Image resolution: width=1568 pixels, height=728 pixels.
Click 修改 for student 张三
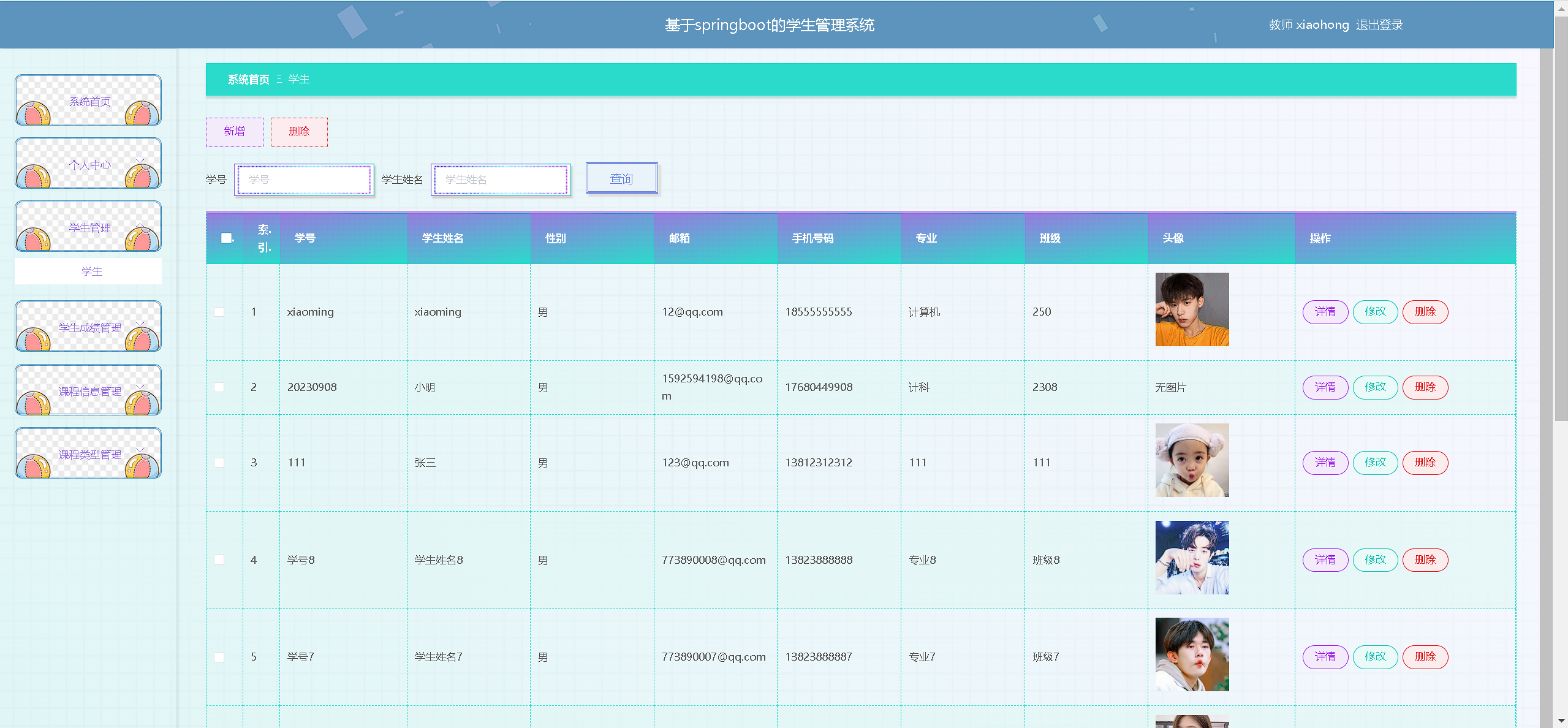pyautogui.click(x=1375, y=463)
